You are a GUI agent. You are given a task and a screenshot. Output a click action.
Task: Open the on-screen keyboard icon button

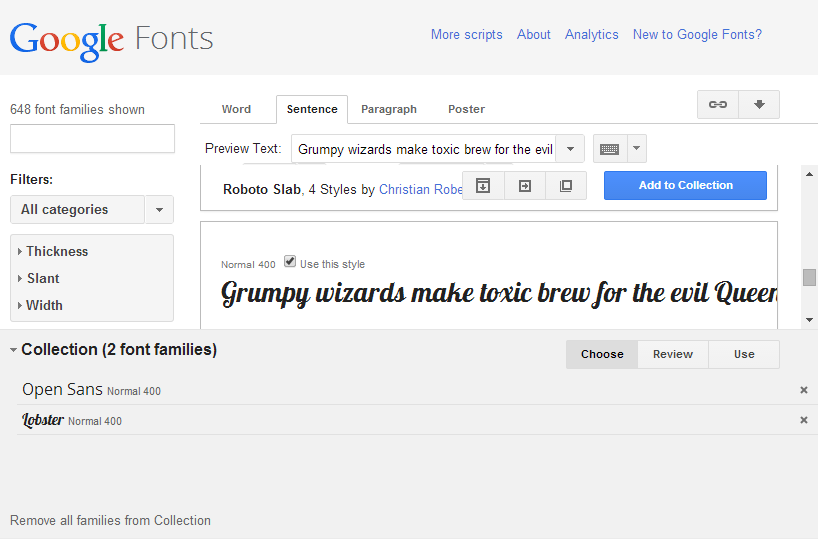coord(609,149)
